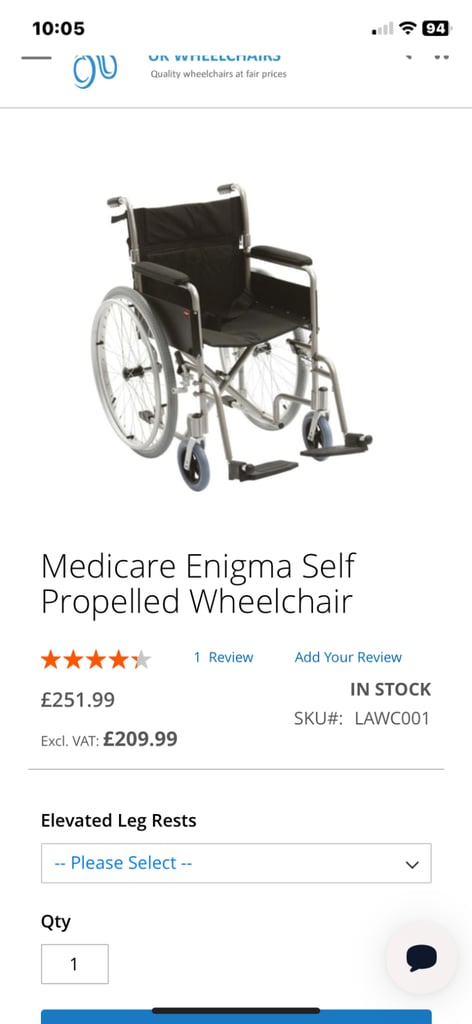Open the wheelchair product image
Viewport: 472px width, 1024px height.
click(x=232, y=336)
